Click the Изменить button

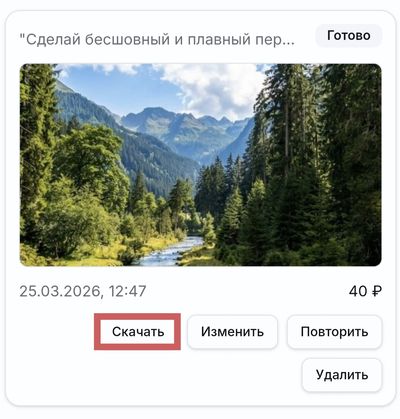point(232,332)
